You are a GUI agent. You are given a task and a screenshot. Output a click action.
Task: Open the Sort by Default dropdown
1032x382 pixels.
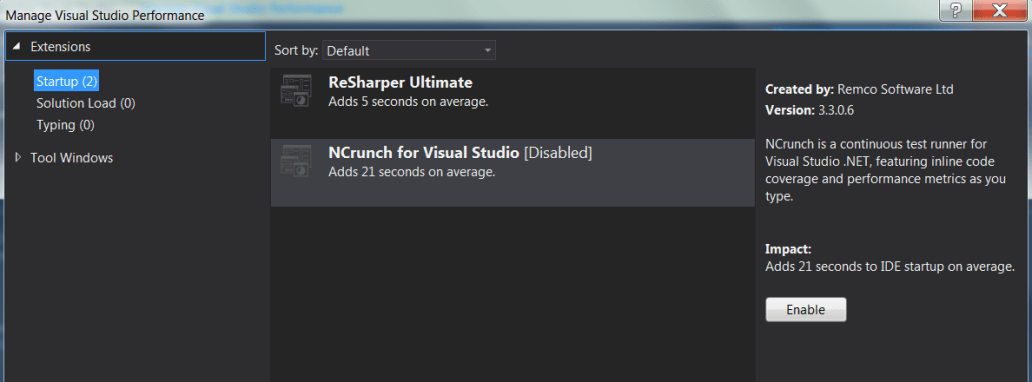[x=409, y=51]
